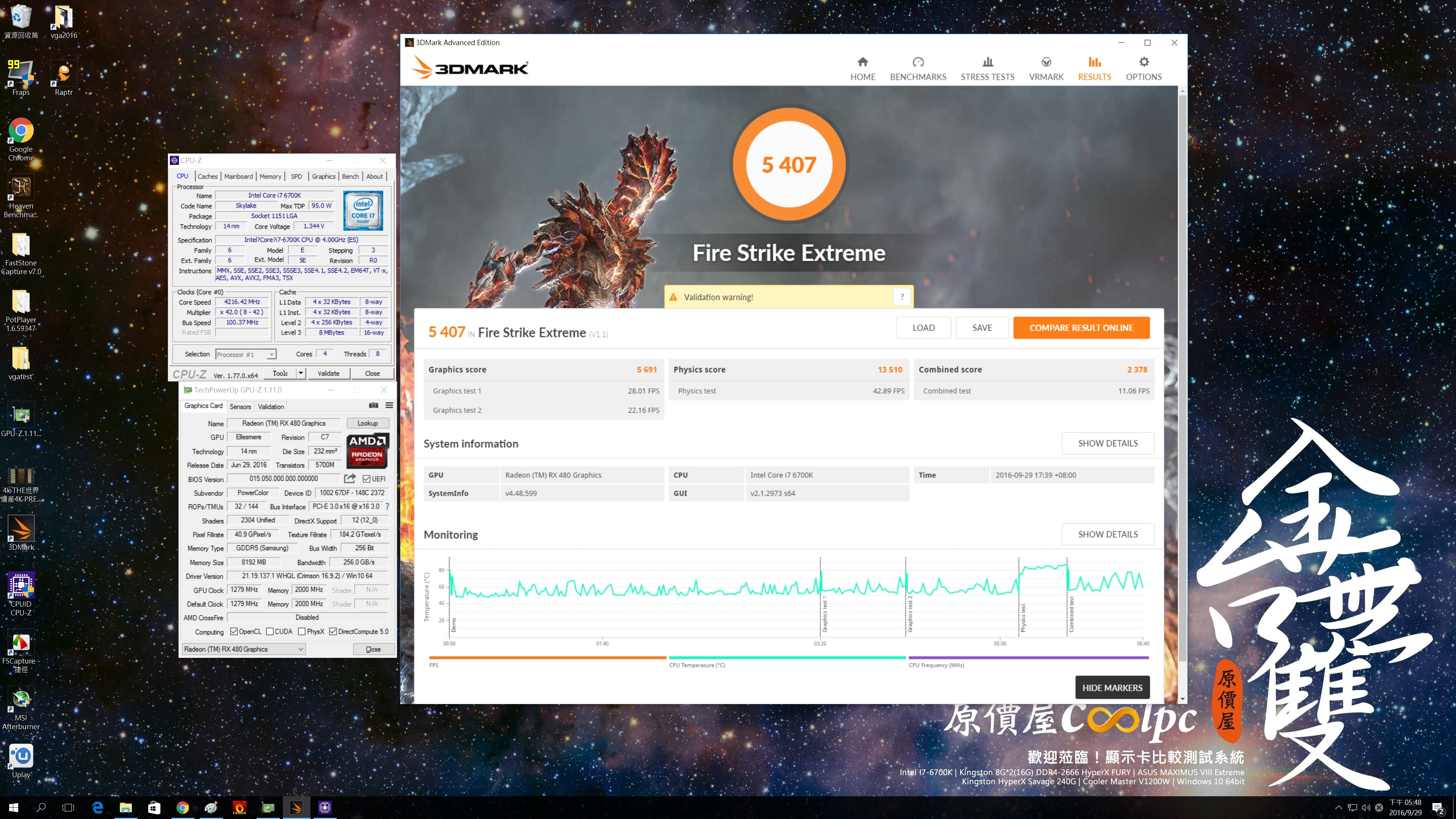Toggle the CUDA checkbox in GPU-Z

pyautogui.click(x=270, y=631)
